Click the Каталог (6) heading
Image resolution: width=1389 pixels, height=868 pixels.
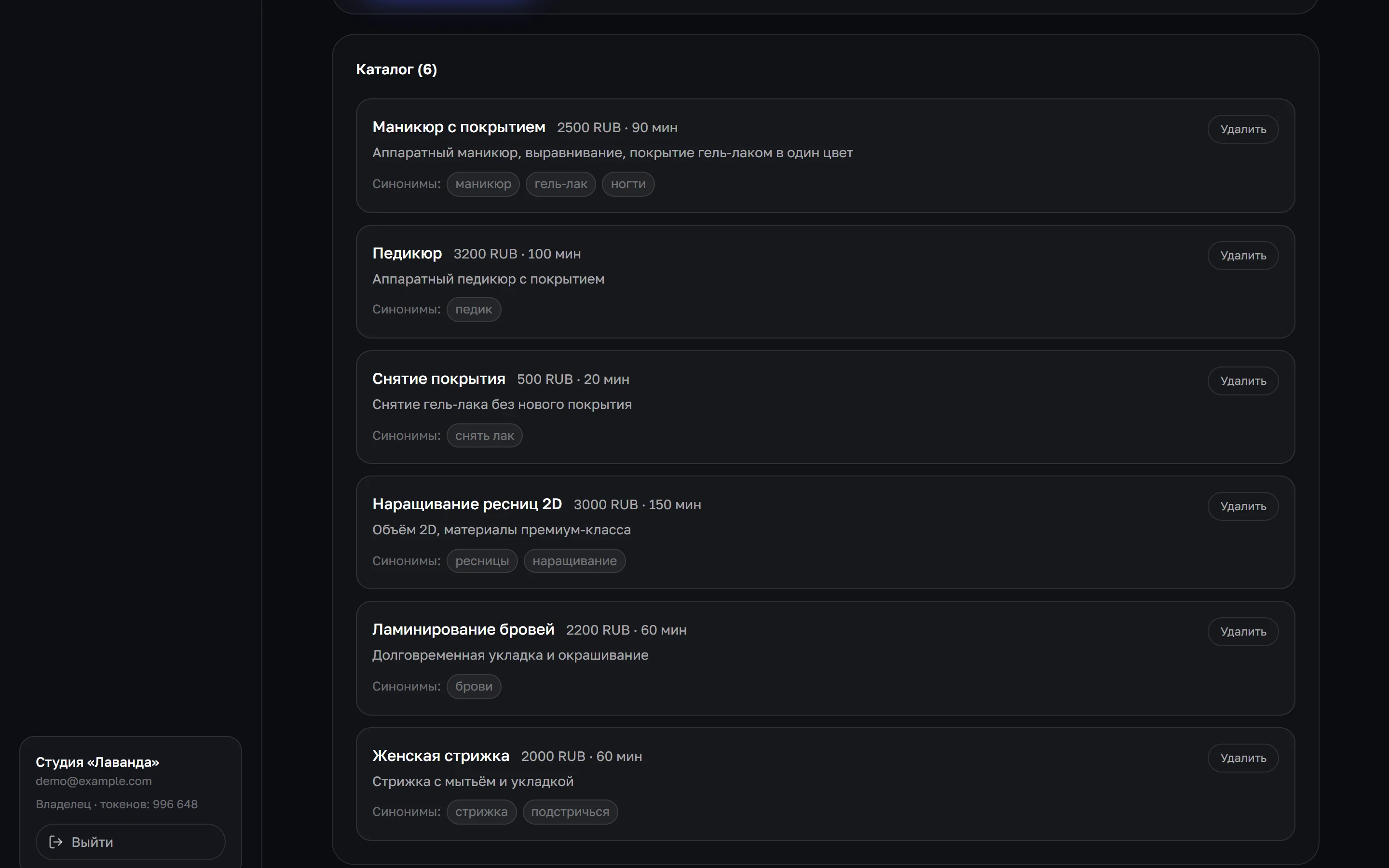[396, 69]
